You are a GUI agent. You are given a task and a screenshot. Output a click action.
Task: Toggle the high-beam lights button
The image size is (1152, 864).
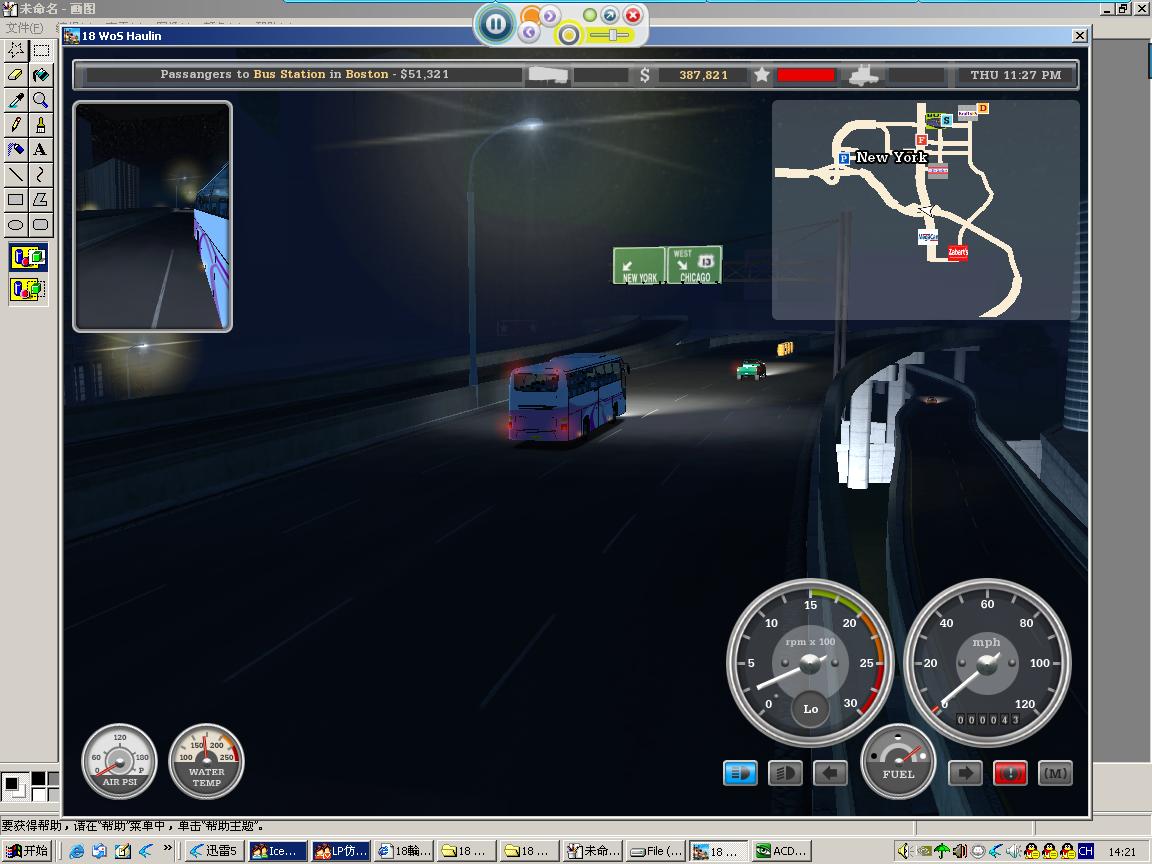click(x=785, y=773)
